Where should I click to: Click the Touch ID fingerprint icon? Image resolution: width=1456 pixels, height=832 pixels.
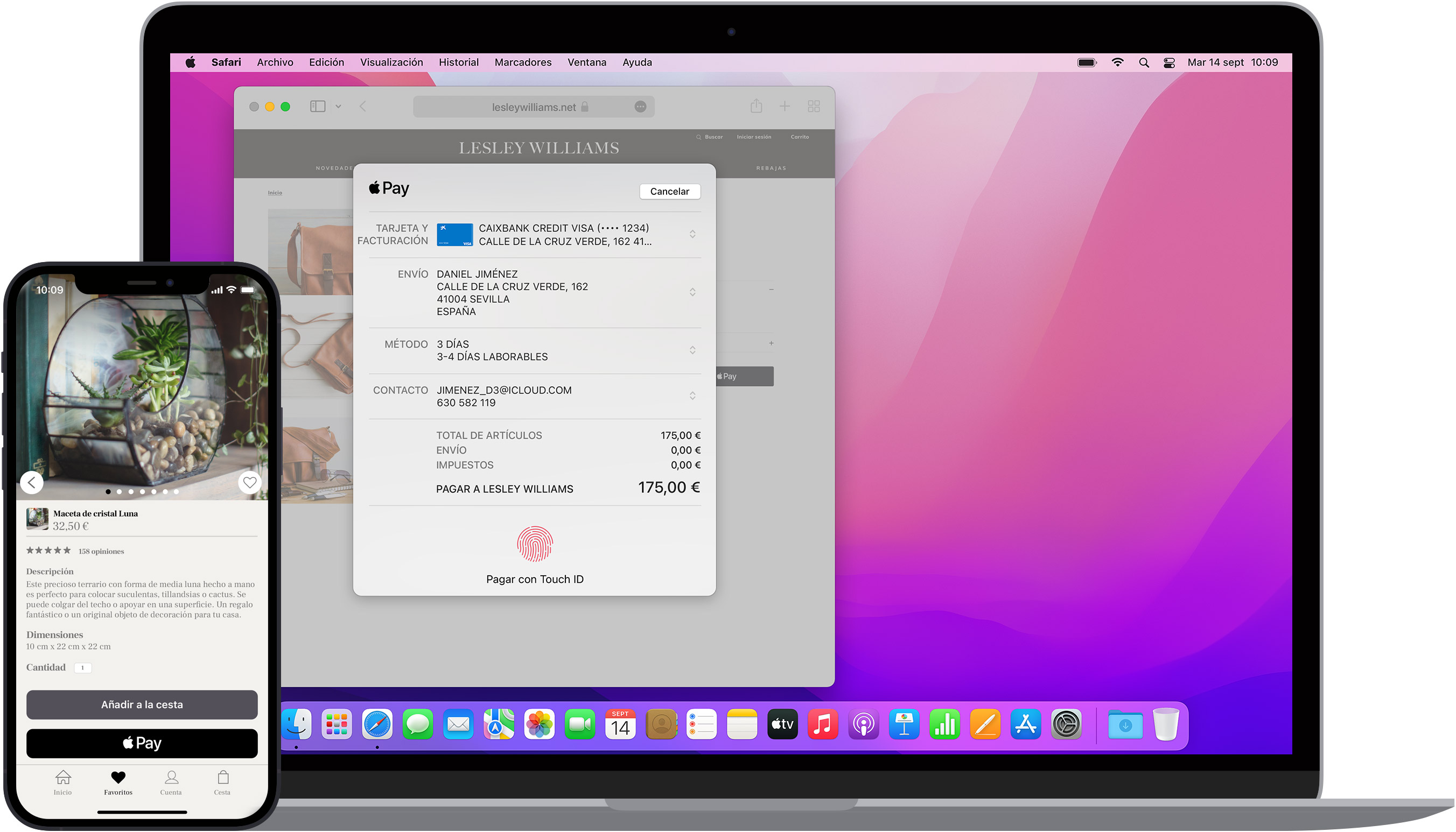tap(535, 544)
